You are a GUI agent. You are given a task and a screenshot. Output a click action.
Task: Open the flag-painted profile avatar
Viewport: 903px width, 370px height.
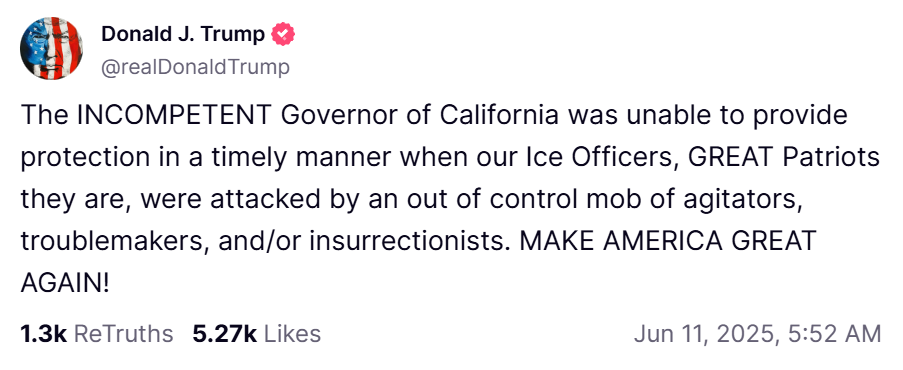(x=51, y=48)
